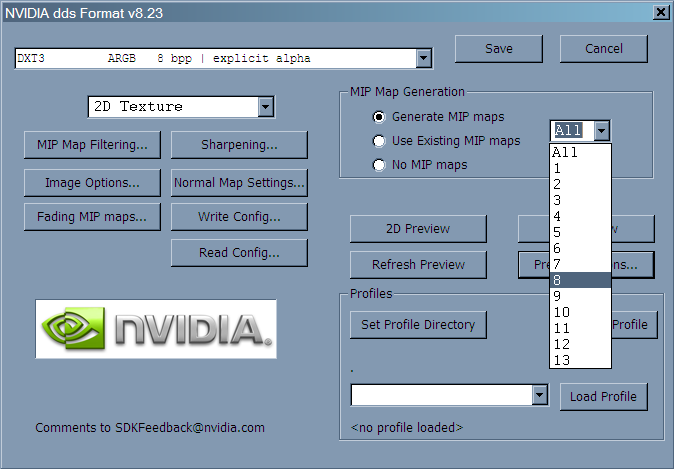Open the DXT3 compression format dropdown
This screenshot has height=469, width=674.
tap(423, 58)
